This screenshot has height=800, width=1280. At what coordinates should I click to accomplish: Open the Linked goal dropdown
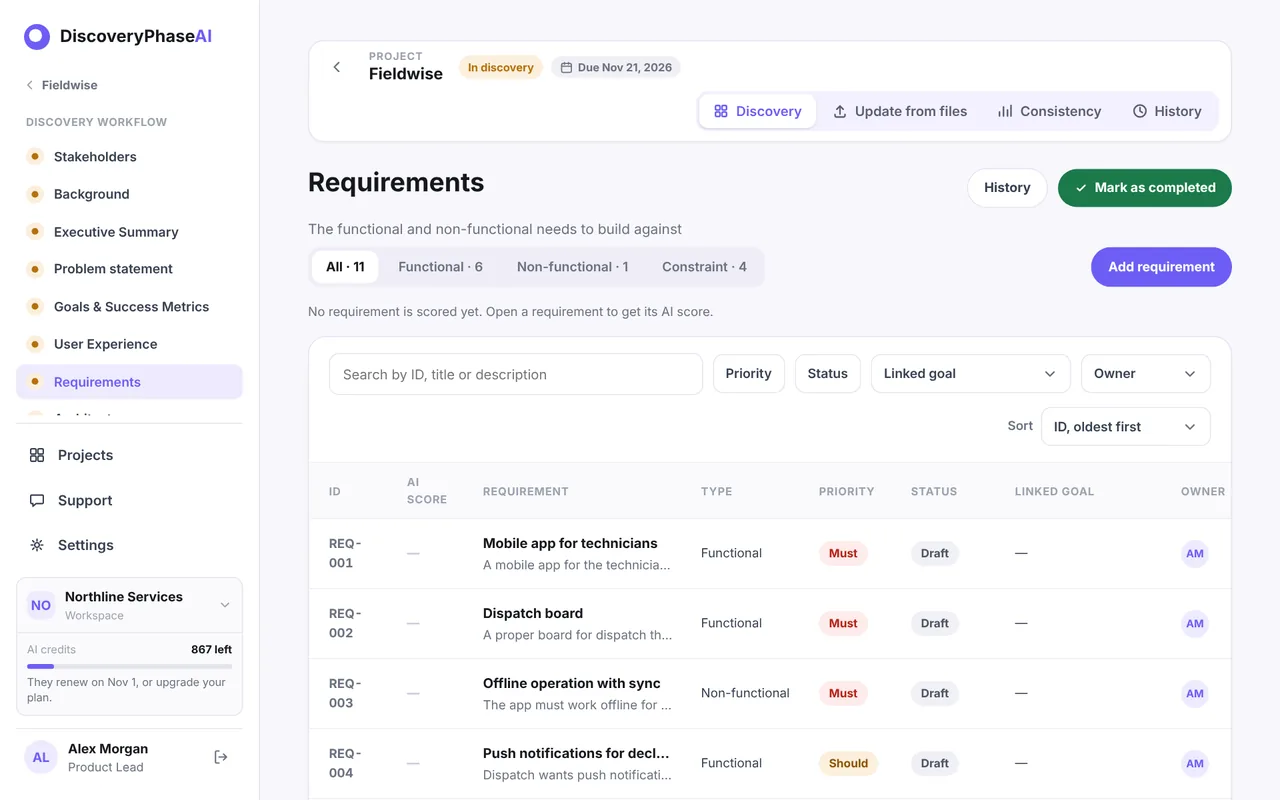[970, 374]
